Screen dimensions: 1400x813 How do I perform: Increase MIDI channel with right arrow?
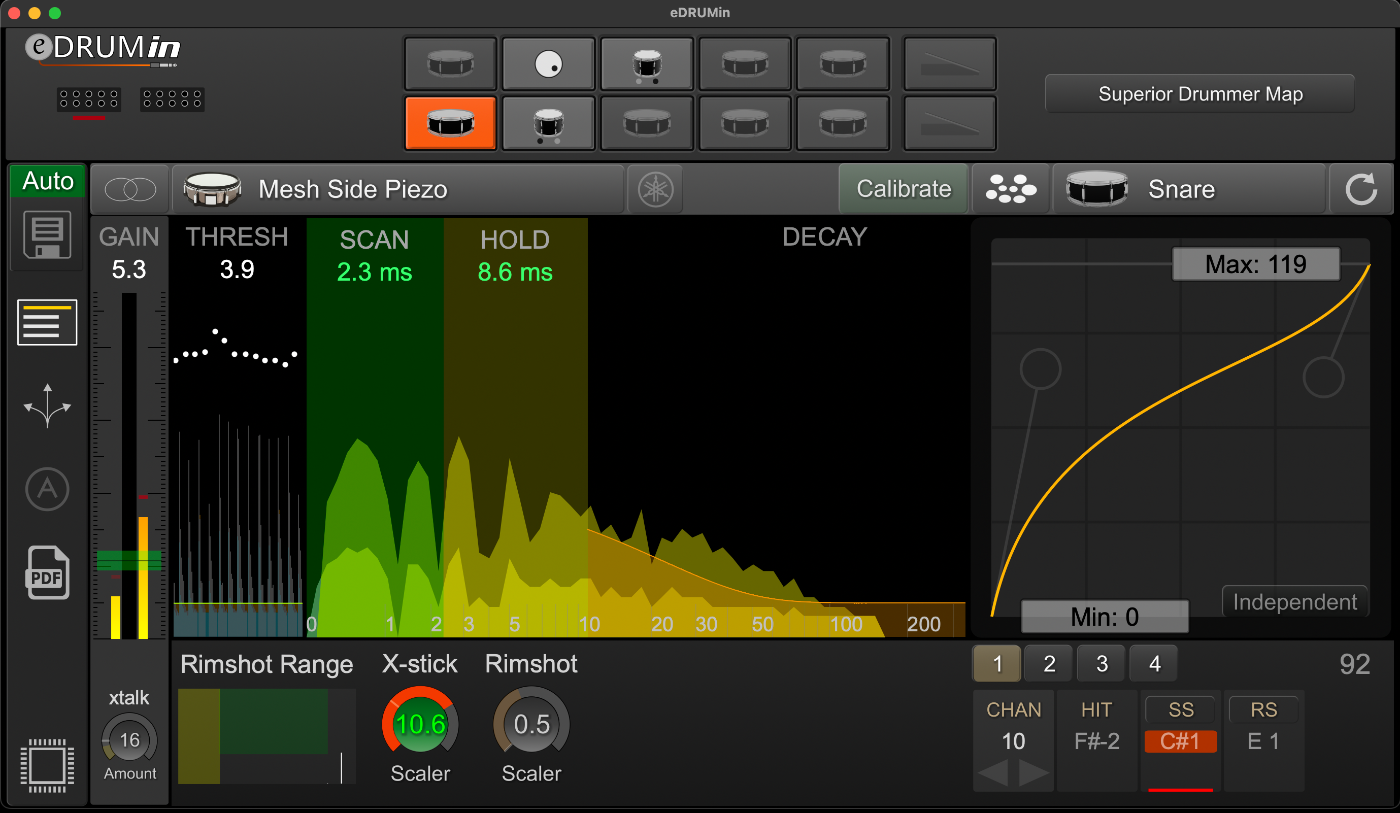pyautogui.click(x=1033, y=773)
